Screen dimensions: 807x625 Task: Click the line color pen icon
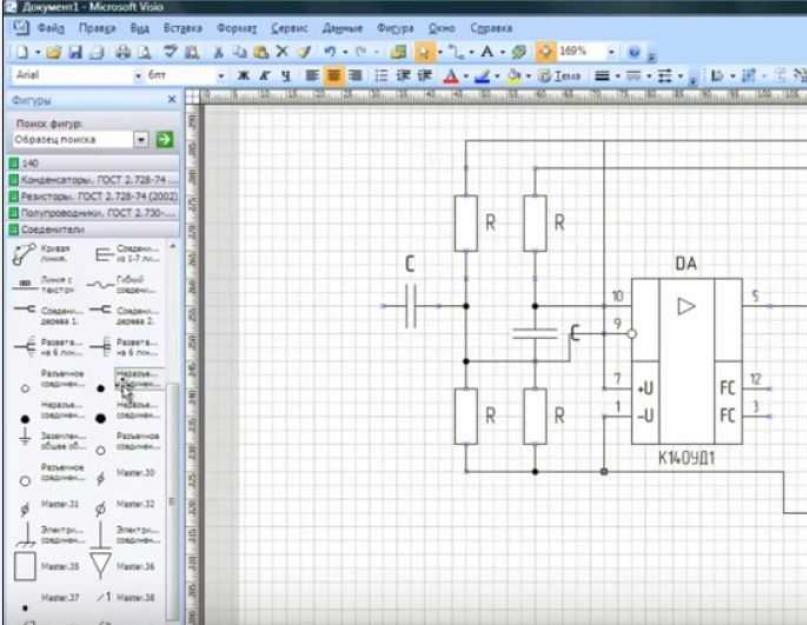(482, 76)
